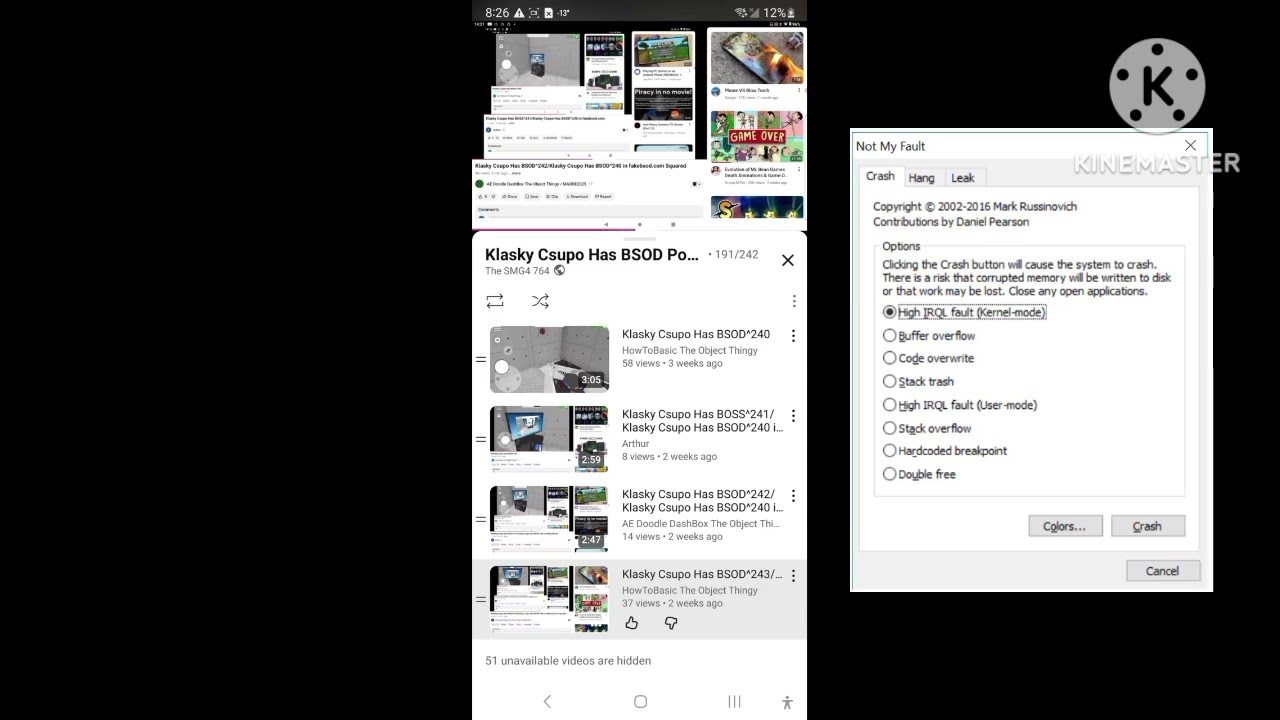Open playlist overflow menu beside shuffle
1280x720 pixels.
coord(794,301)
